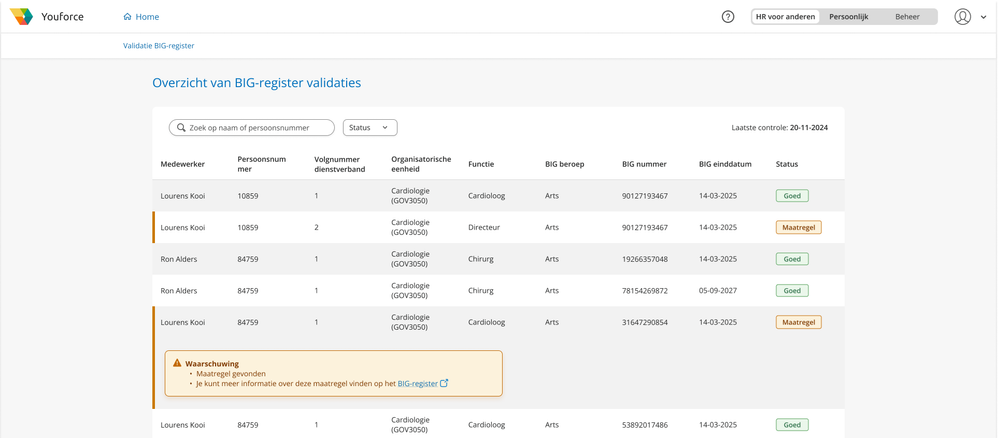Viewport: 998px width, 438px height.
Task: Click the user profile avatar icon
Action: (962, 17)
